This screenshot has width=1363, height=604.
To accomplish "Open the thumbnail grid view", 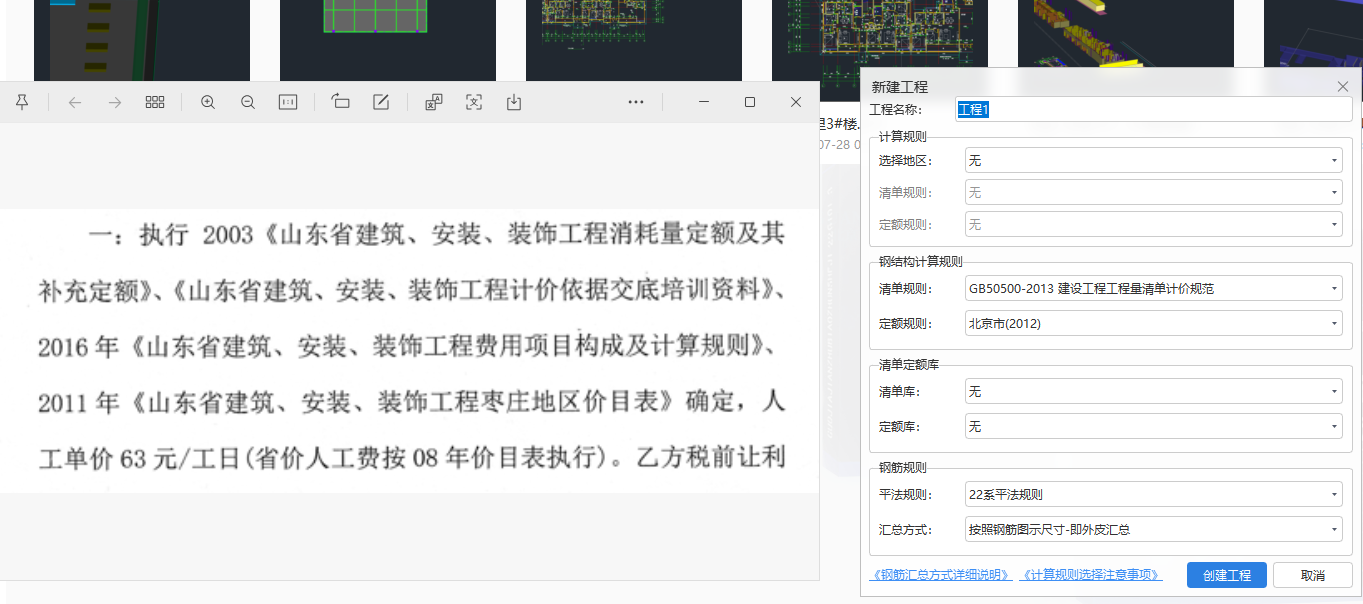I will click(154, 102).
